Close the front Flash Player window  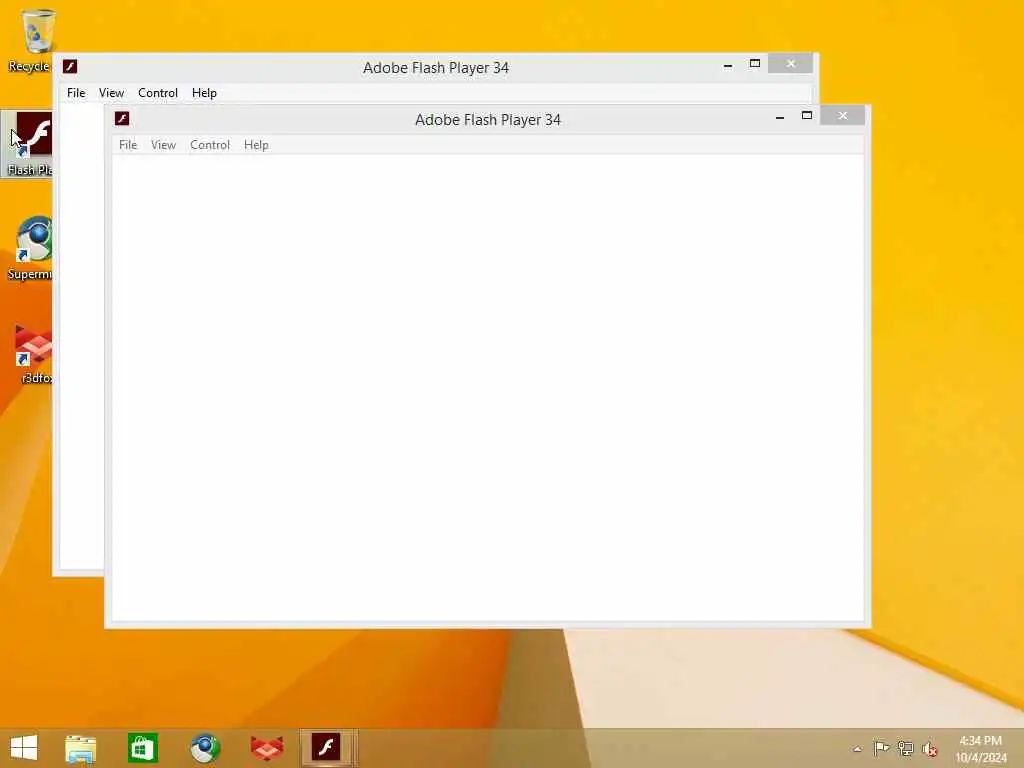(843, 116)
